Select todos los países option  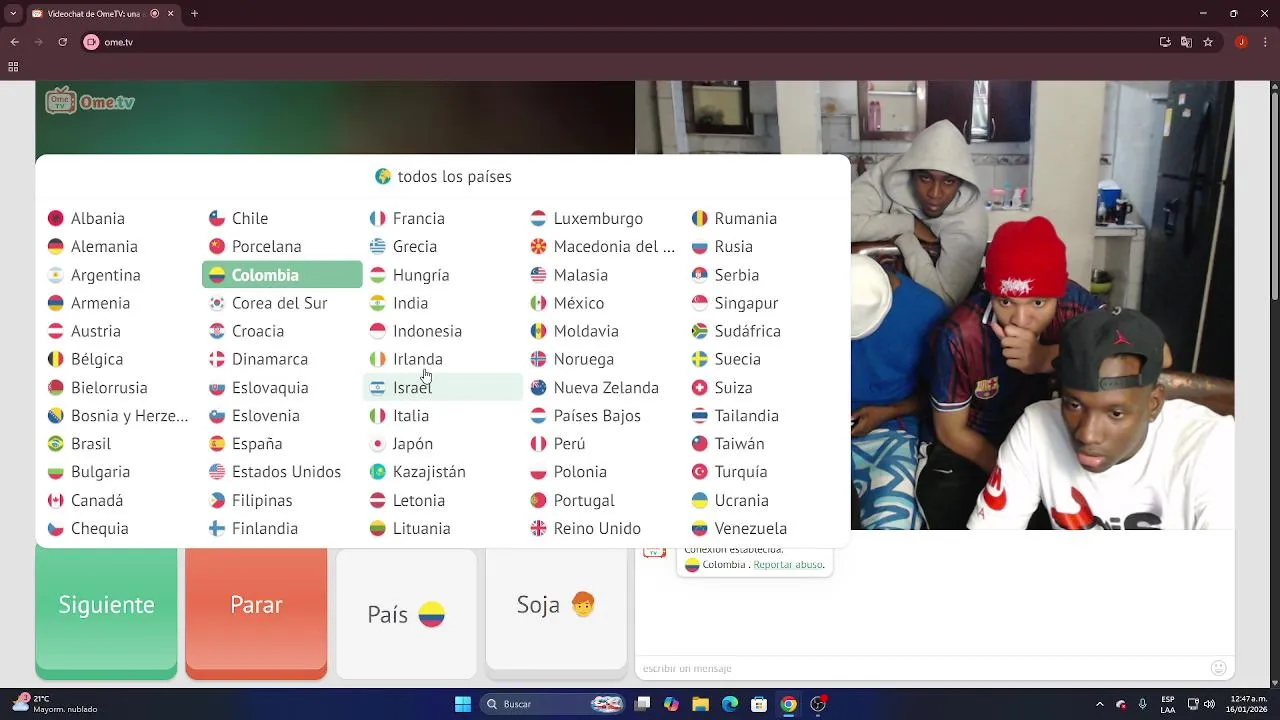click(x=443, y=176)
